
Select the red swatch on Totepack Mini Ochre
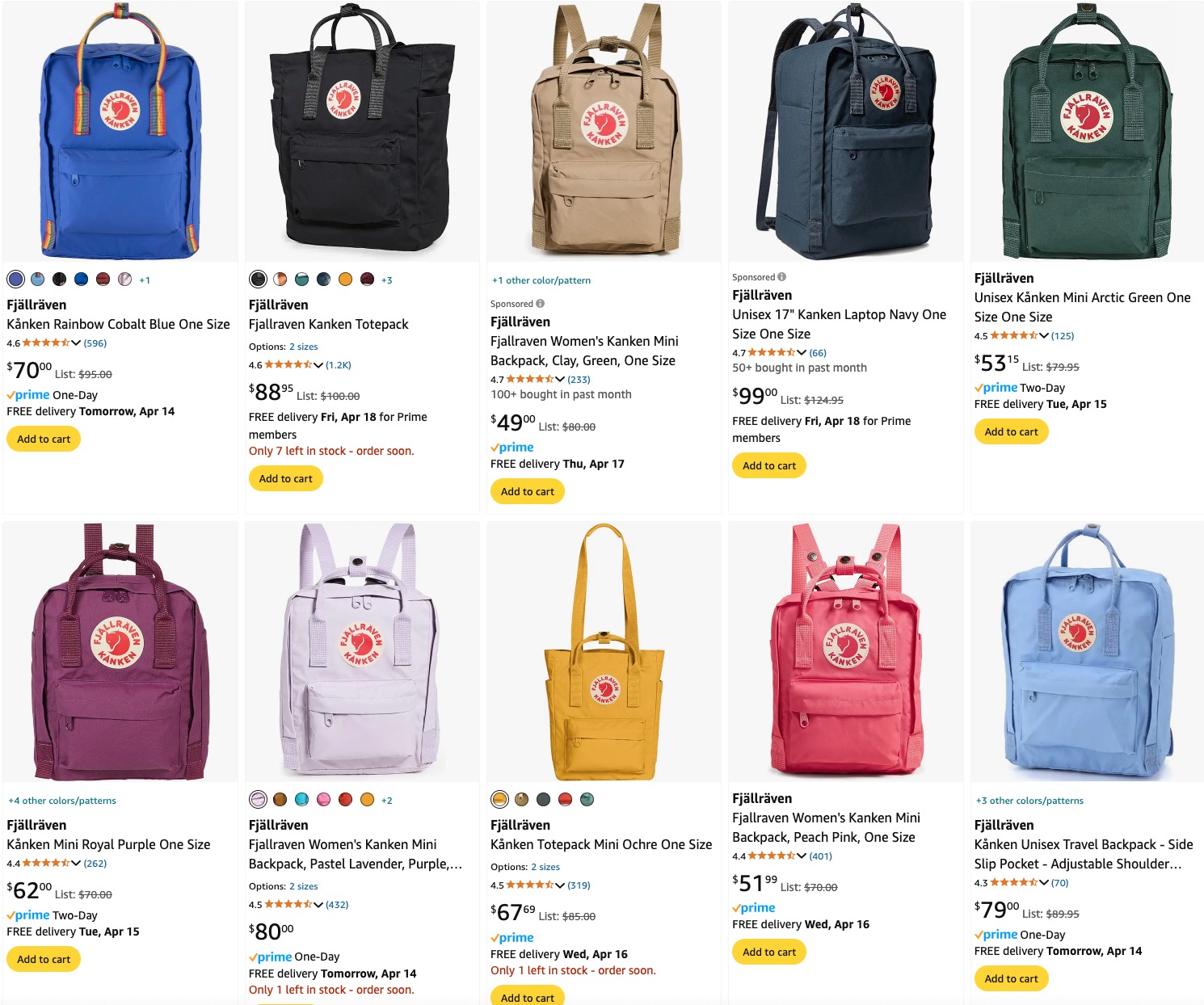(x=565, y=800)
